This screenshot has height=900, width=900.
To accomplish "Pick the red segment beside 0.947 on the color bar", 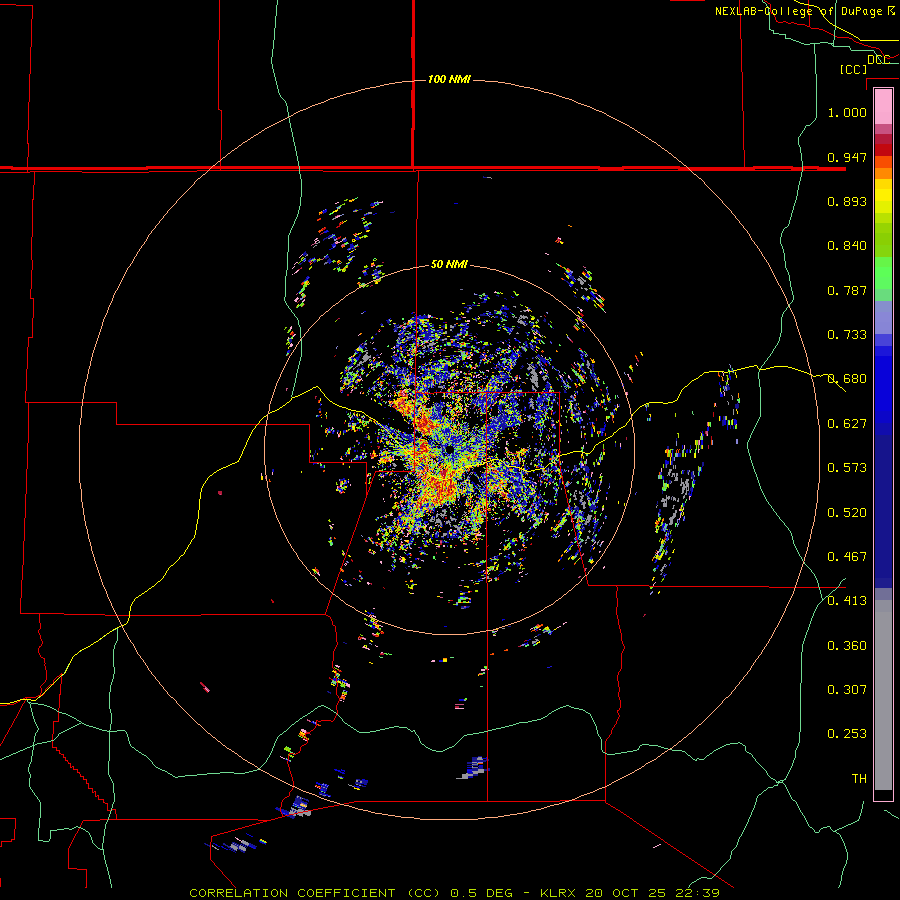I will 883,150.
